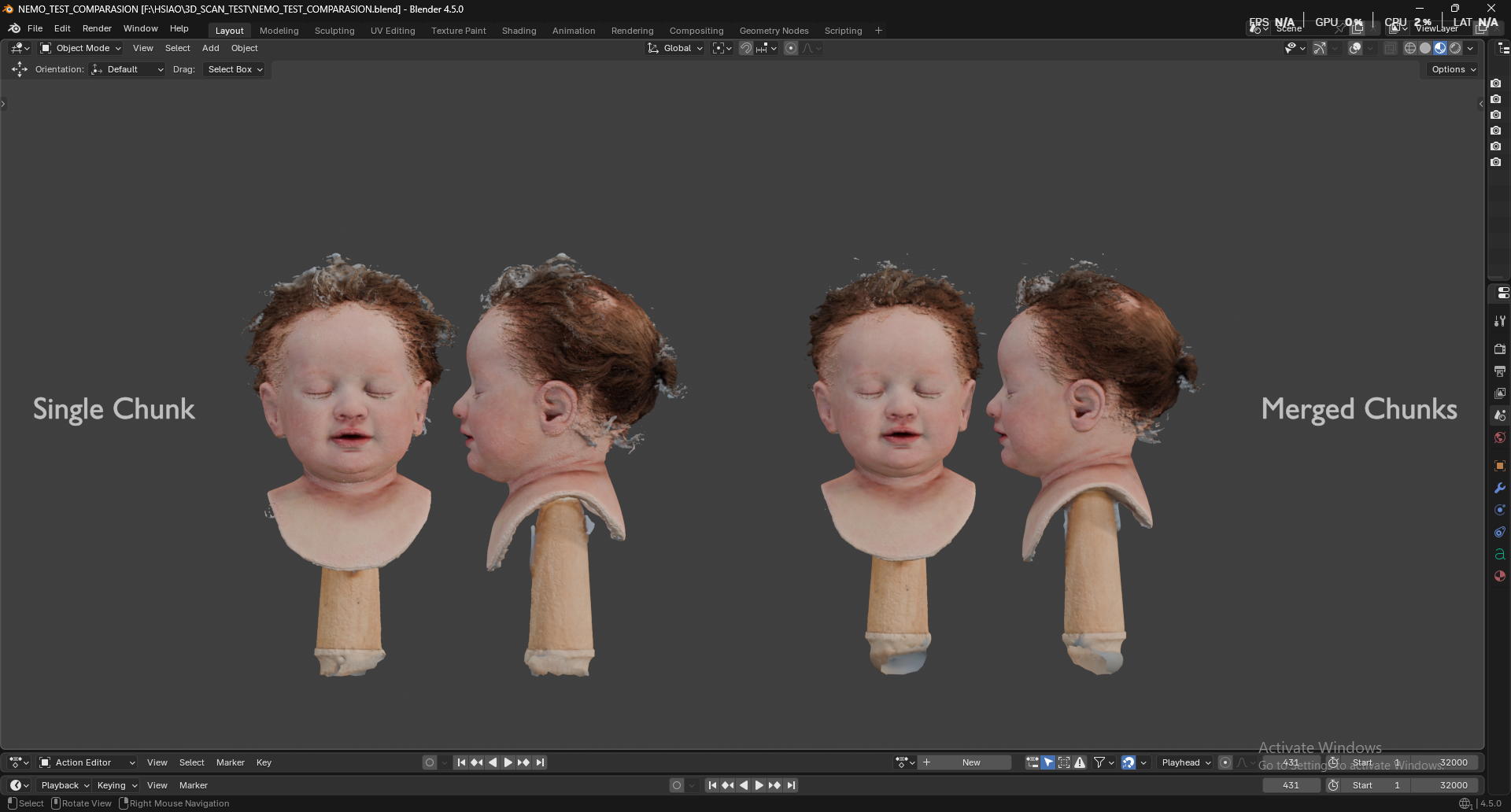Select rendered viewport shading mode
The image size is (1511, 812).
(x=1455, y=48)
